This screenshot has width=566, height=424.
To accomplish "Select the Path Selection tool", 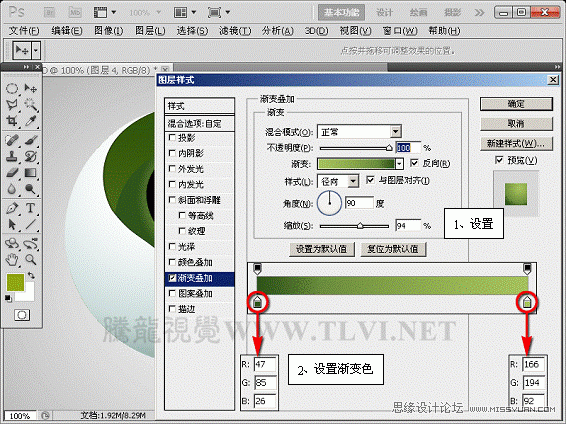I will click(12, 224).
